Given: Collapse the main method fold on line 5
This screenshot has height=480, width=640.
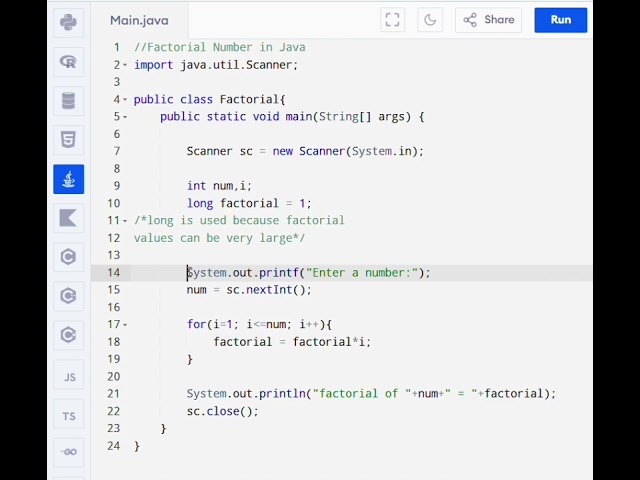Looking at the screenshot, I should point(125,117).
